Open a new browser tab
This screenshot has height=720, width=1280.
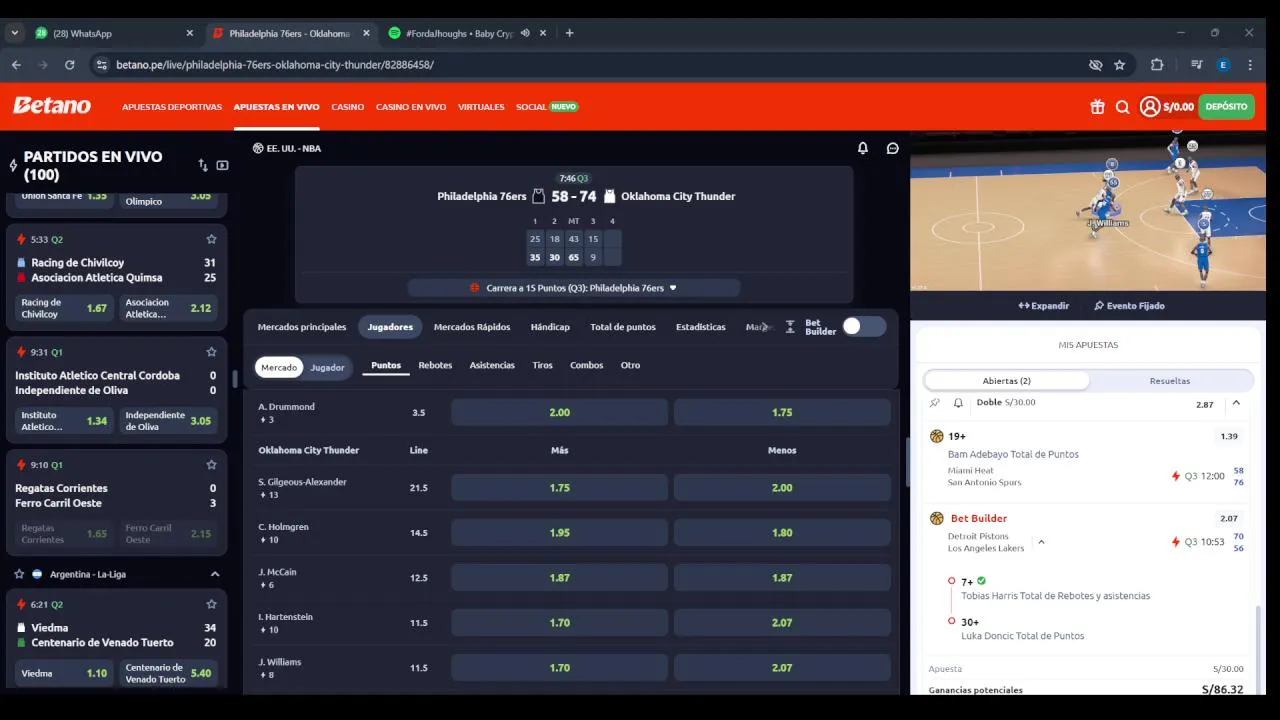569,33
